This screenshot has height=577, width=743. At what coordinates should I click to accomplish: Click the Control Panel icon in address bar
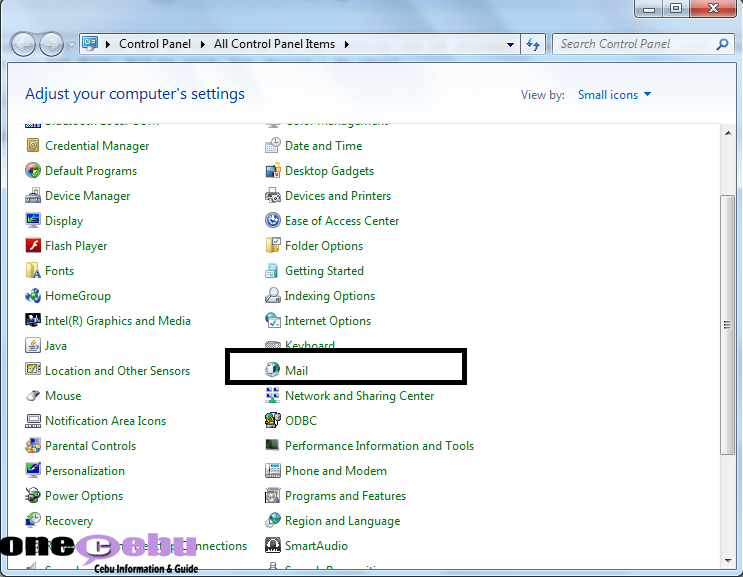tap(90, 44)
